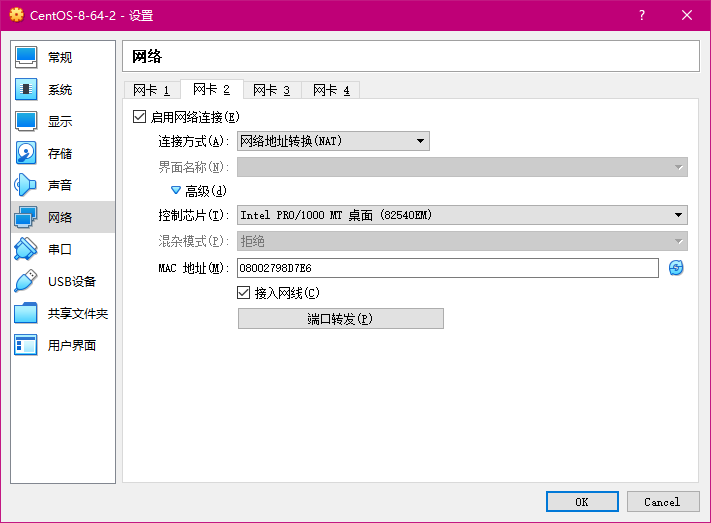The width and height of the screenshot is (711, 523).
Task: Click the VirtualBox gear icon in title bar
Action: (16, 15)
